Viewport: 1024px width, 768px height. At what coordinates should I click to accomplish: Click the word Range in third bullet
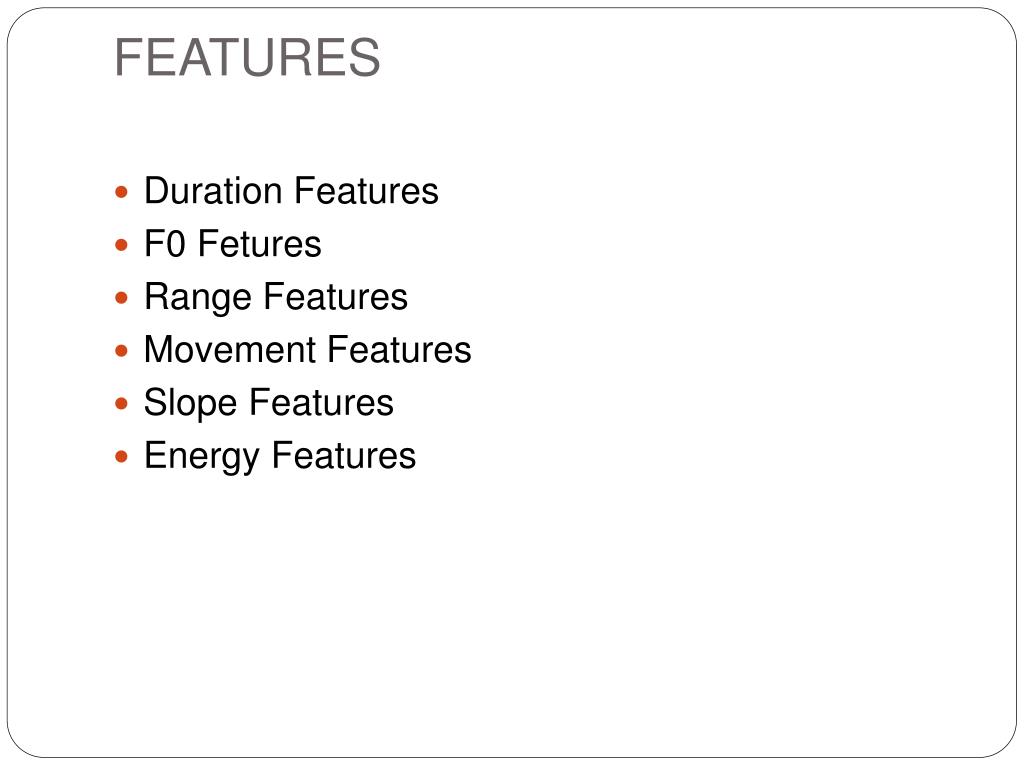198,298
